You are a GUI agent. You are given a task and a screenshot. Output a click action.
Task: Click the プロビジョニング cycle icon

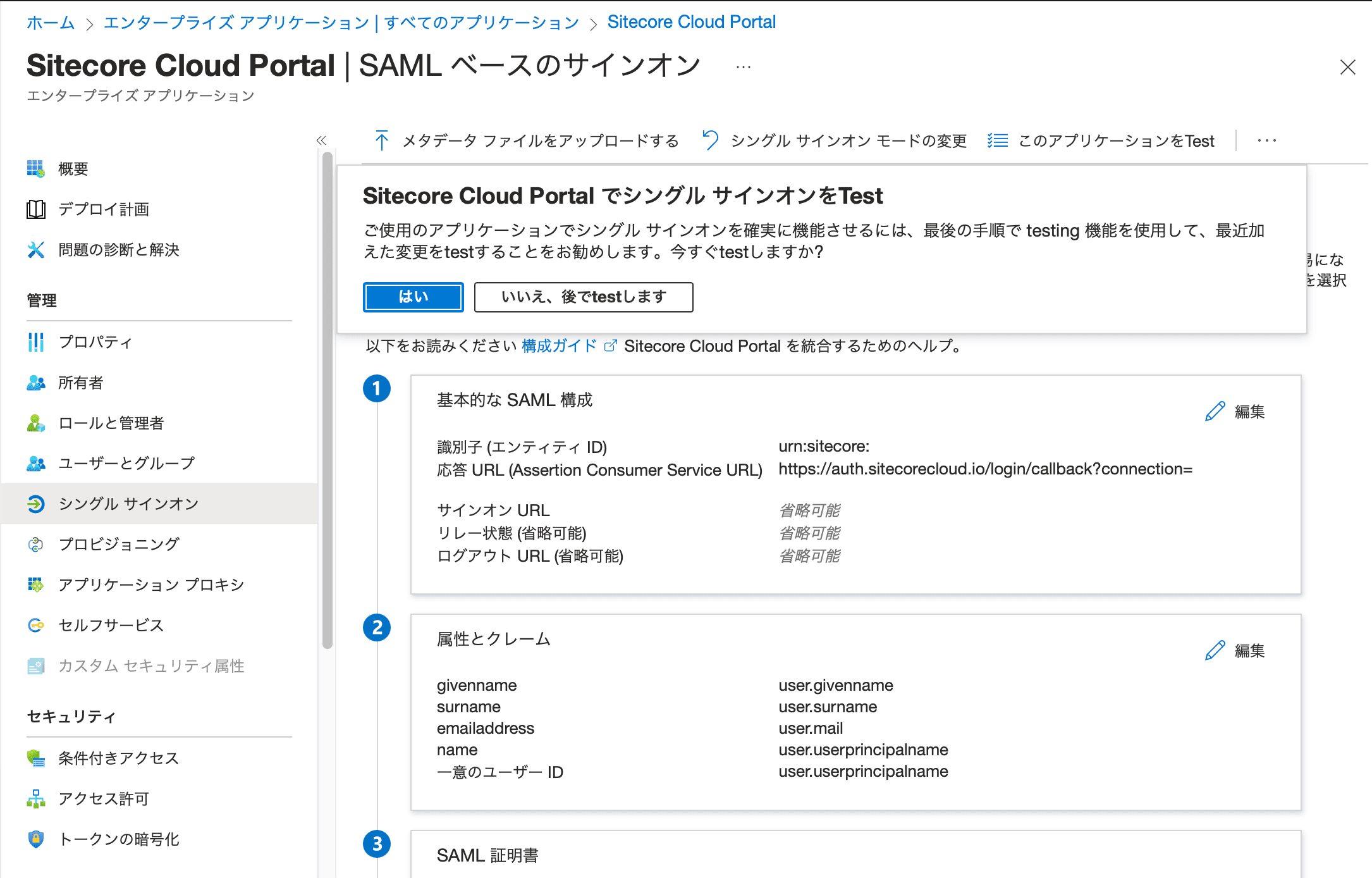click(35, 544)
